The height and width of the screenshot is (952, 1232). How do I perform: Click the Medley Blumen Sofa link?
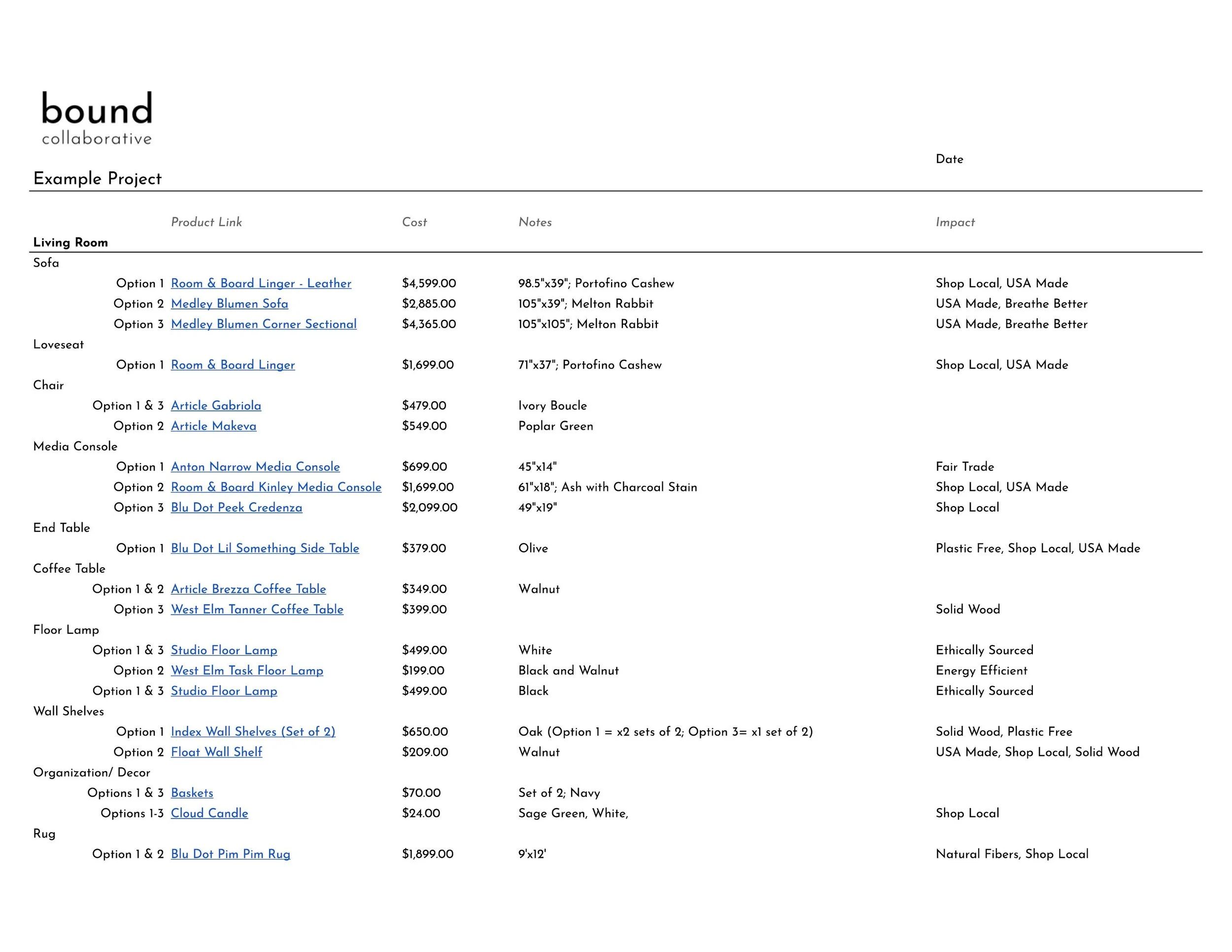click(x=229, y=304)
